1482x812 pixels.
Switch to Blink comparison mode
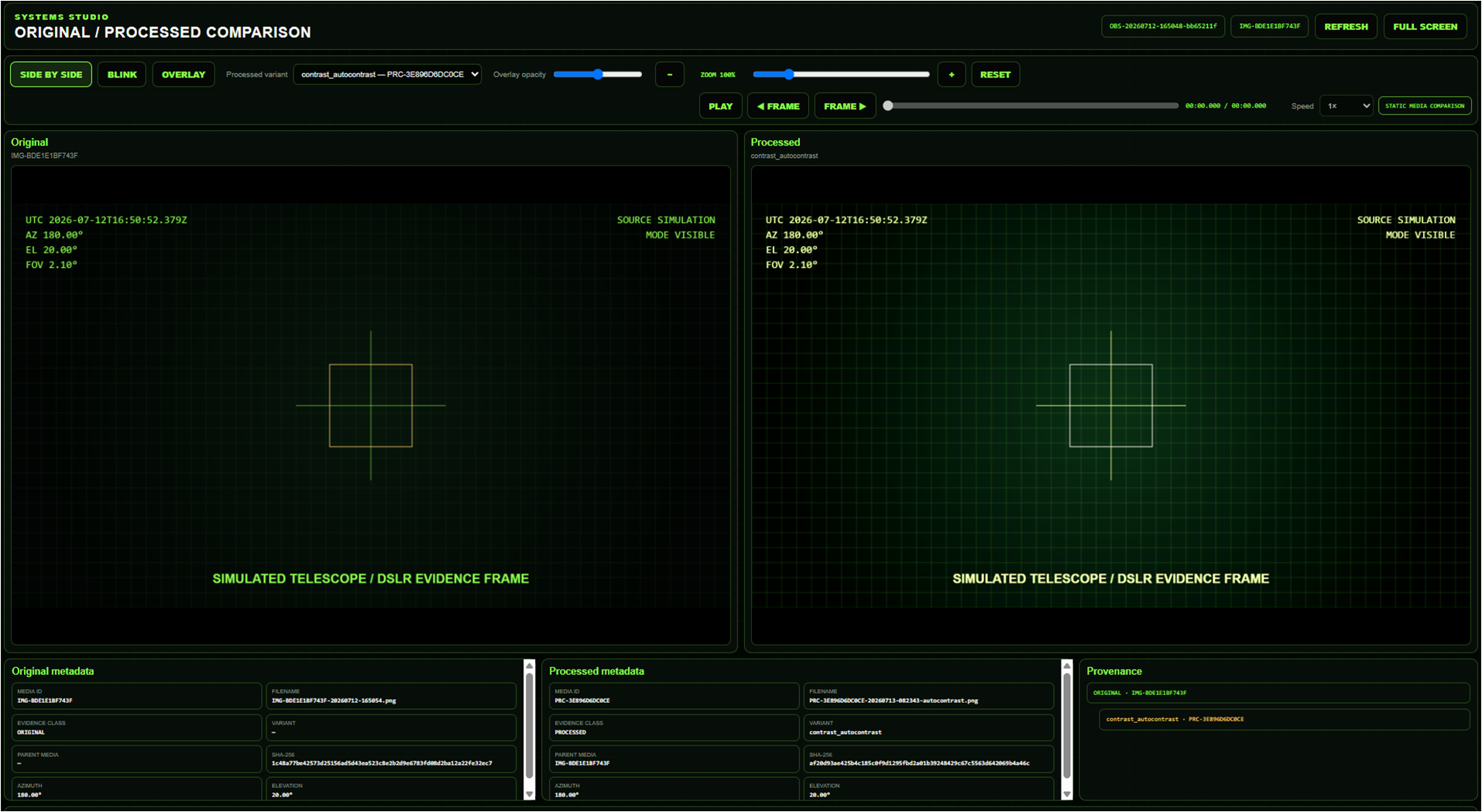122,74
